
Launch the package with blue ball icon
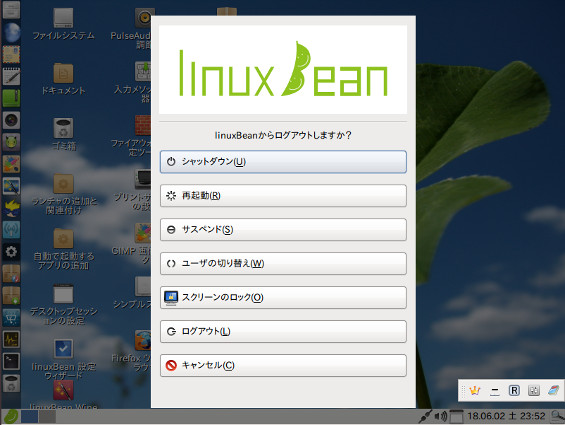11,274
